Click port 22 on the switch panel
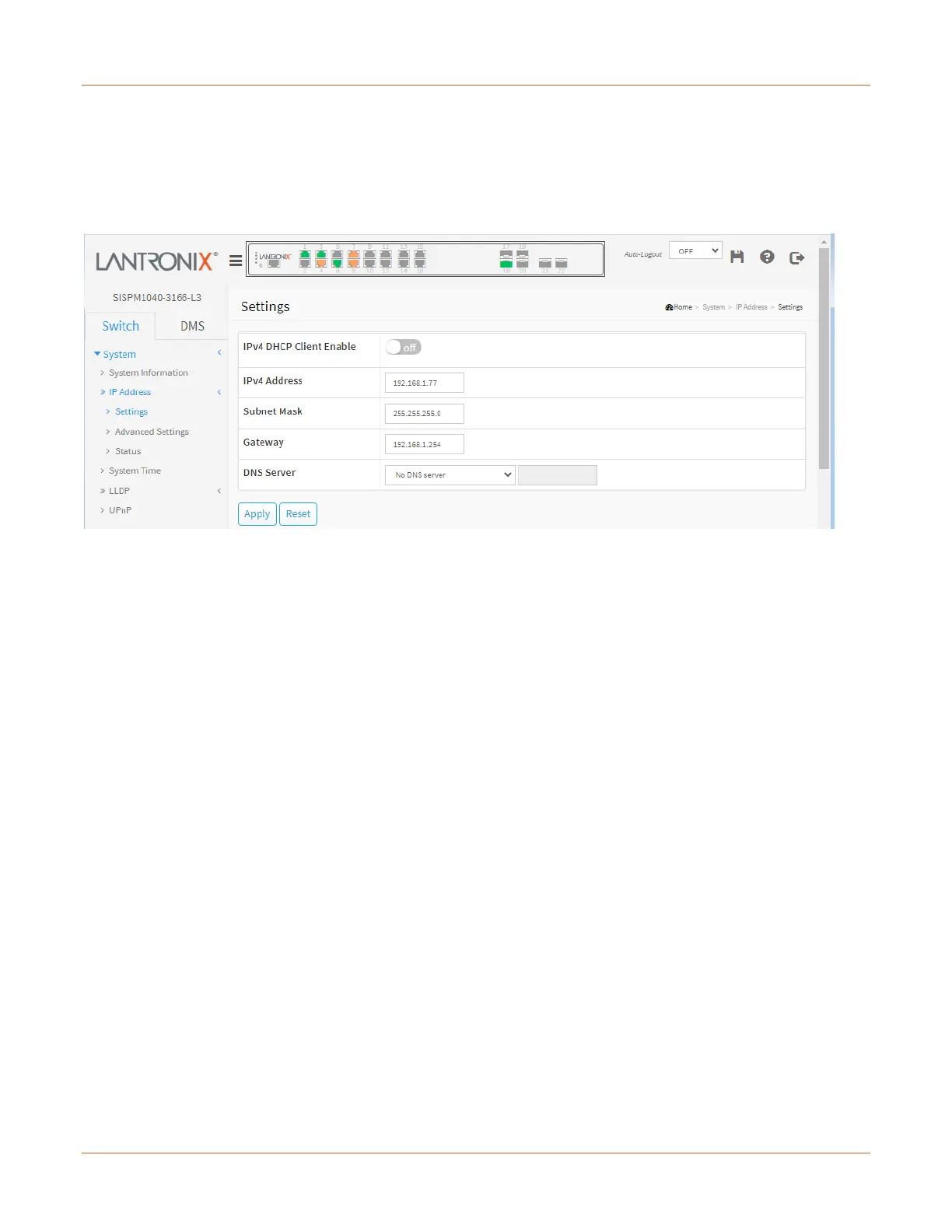This screenshot has width=952, height=1232. pyautogui.click(x=562, y=264)
